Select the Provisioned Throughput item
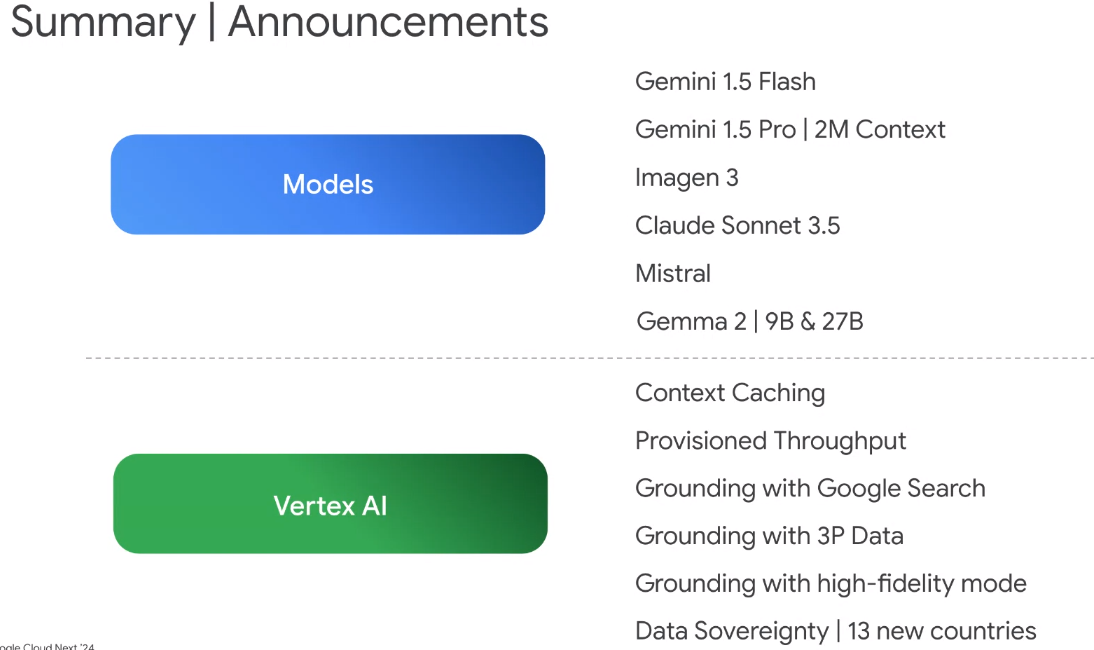Screen dimensions: 1094x650 [770, 441]
